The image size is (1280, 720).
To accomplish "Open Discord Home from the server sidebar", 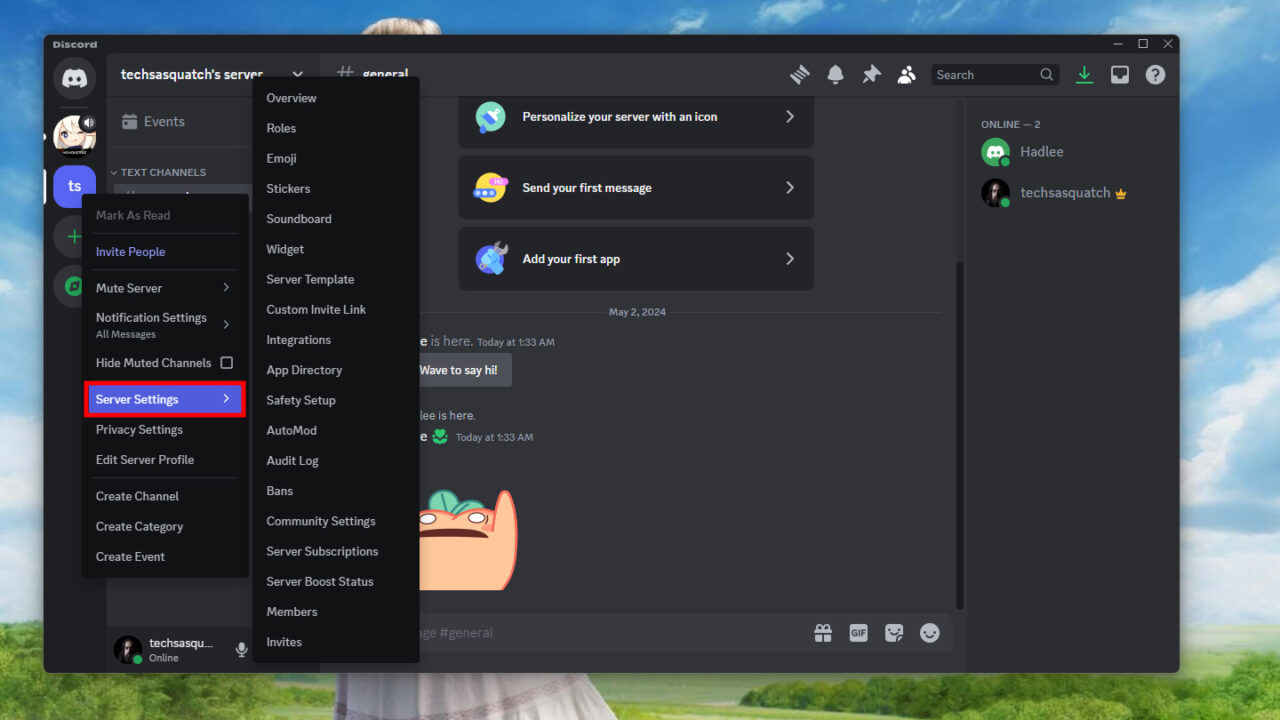I will coord(74,78).
